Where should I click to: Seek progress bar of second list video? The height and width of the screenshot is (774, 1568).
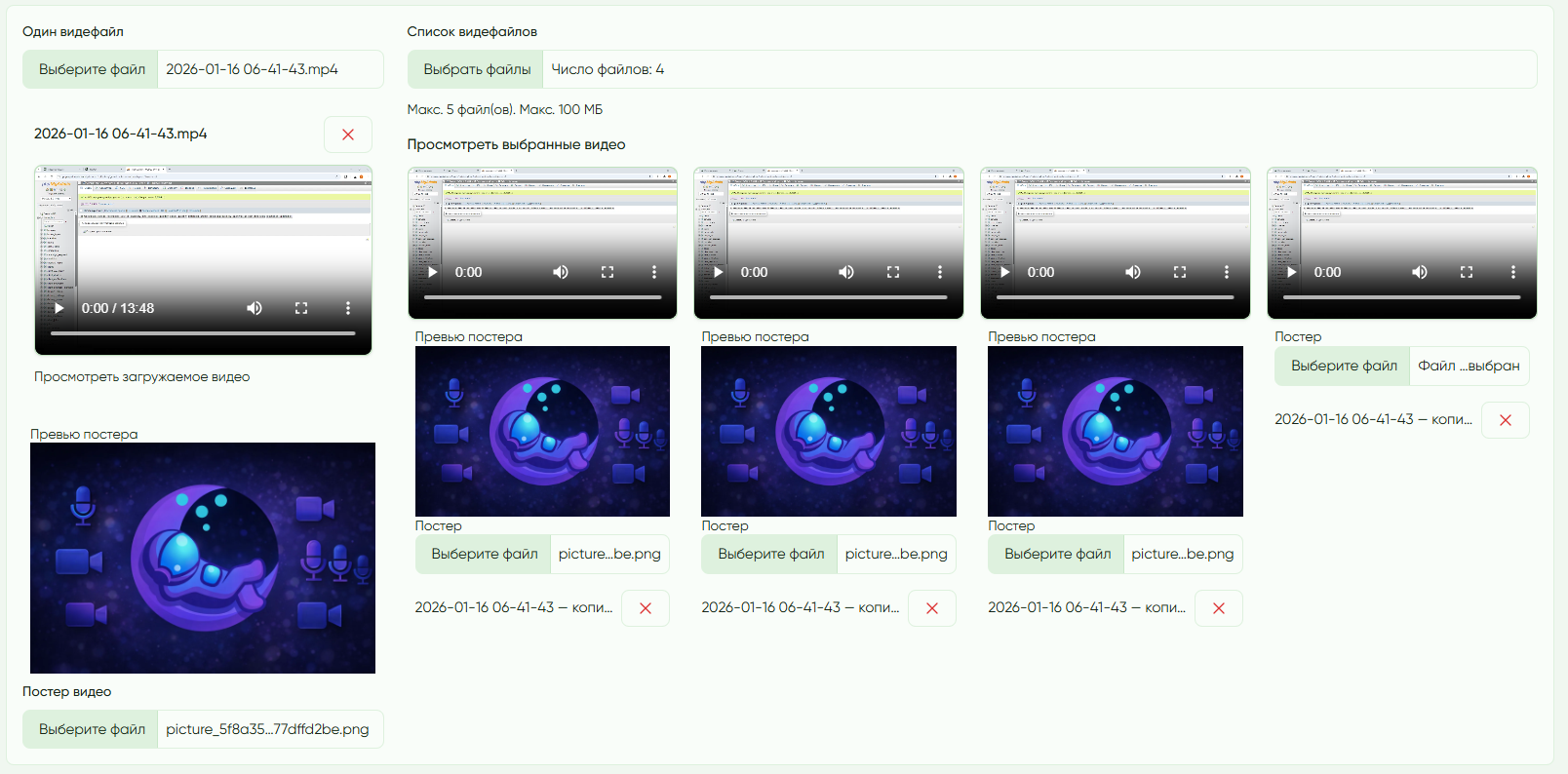pos(829,297)
